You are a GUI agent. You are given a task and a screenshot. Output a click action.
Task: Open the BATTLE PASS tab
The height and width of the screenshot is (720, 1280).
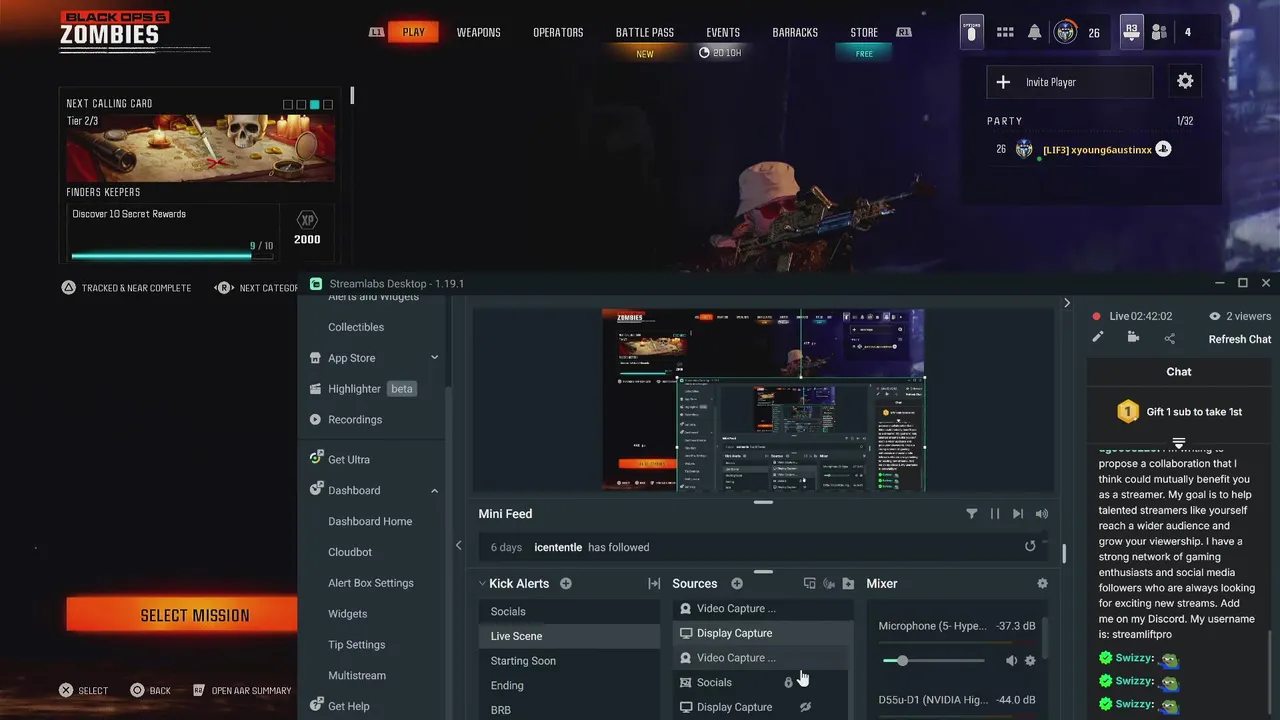point(644,32)
